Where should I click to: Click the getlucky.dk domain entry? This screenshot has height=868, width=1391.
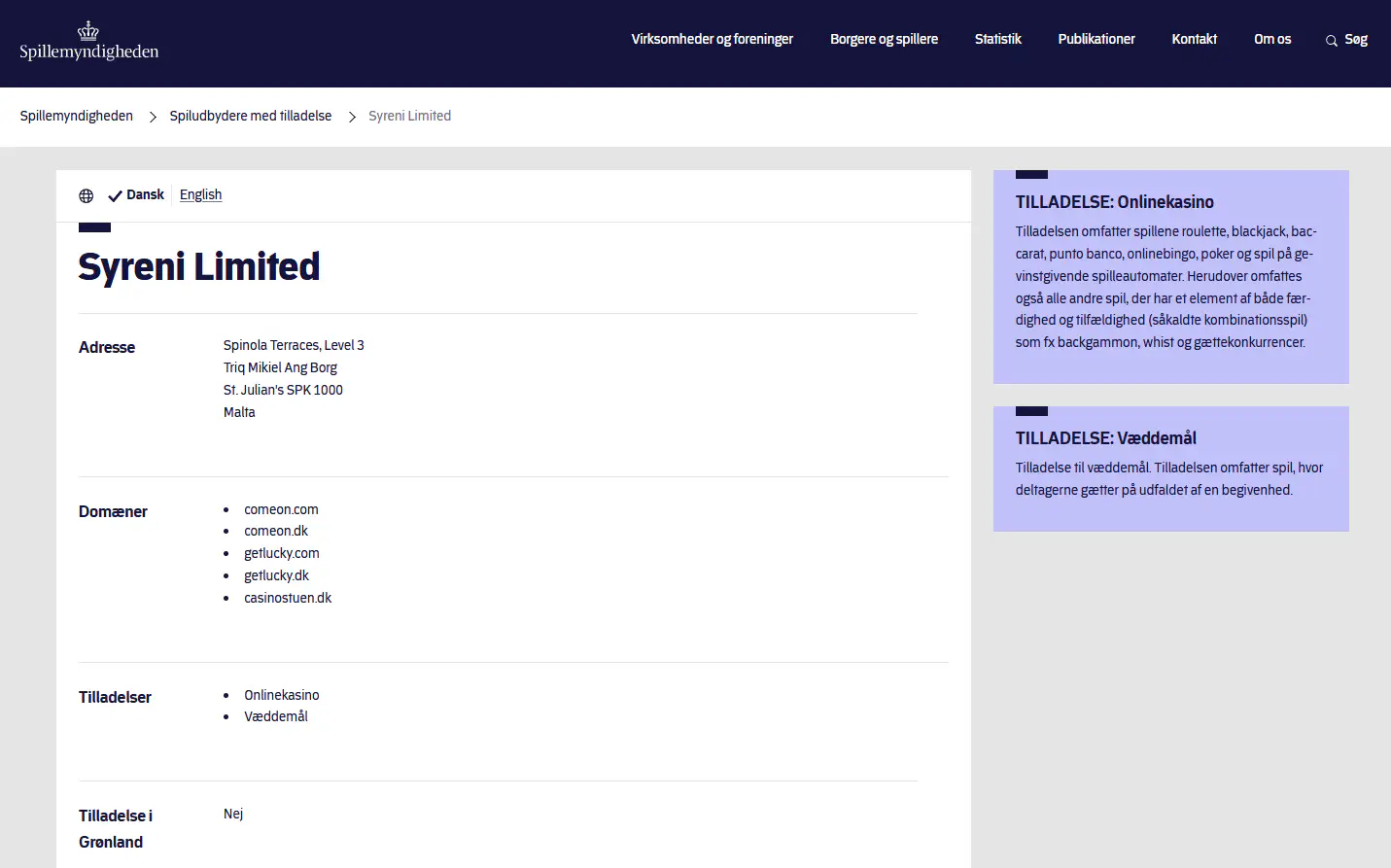pyautogui.click(x=276, y=575)
